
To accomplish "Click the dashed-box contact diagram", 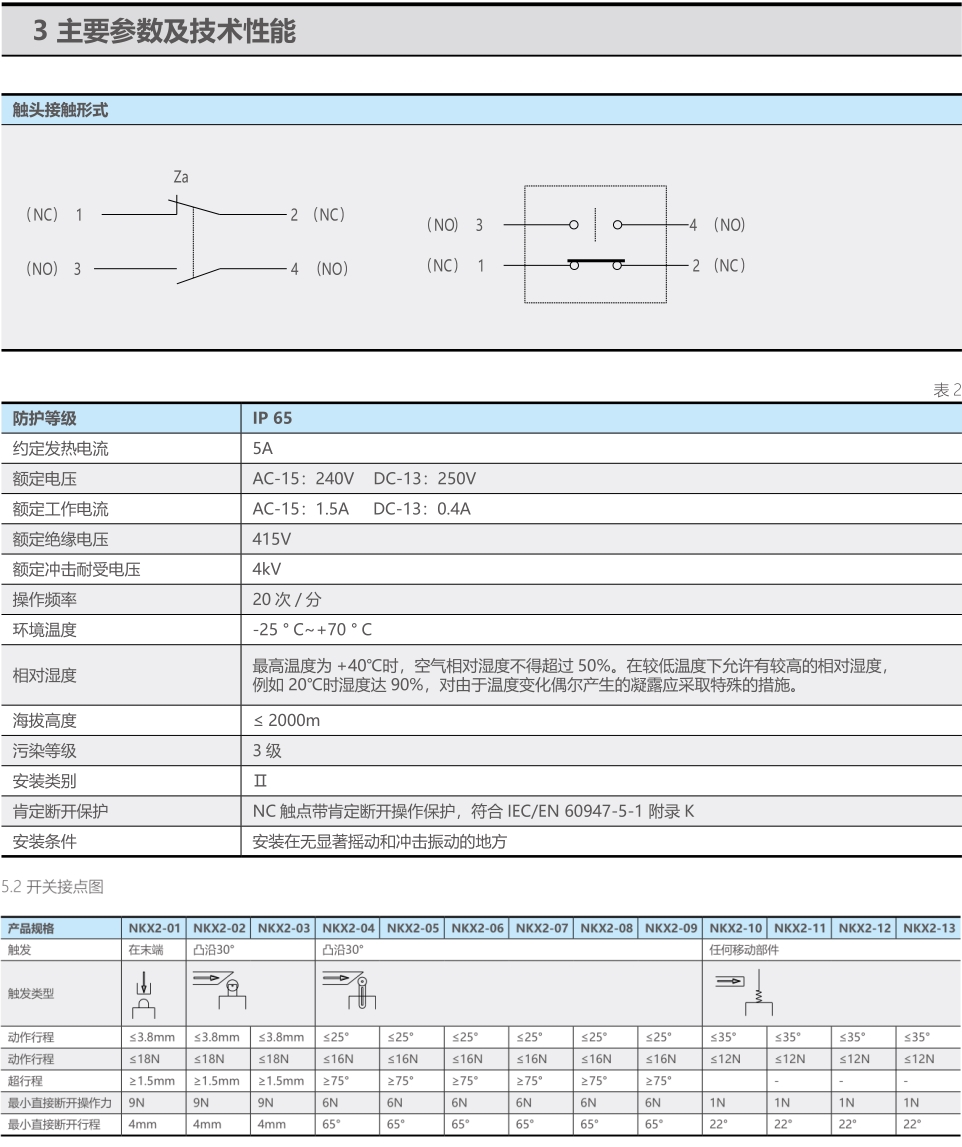I will (586, 244).
